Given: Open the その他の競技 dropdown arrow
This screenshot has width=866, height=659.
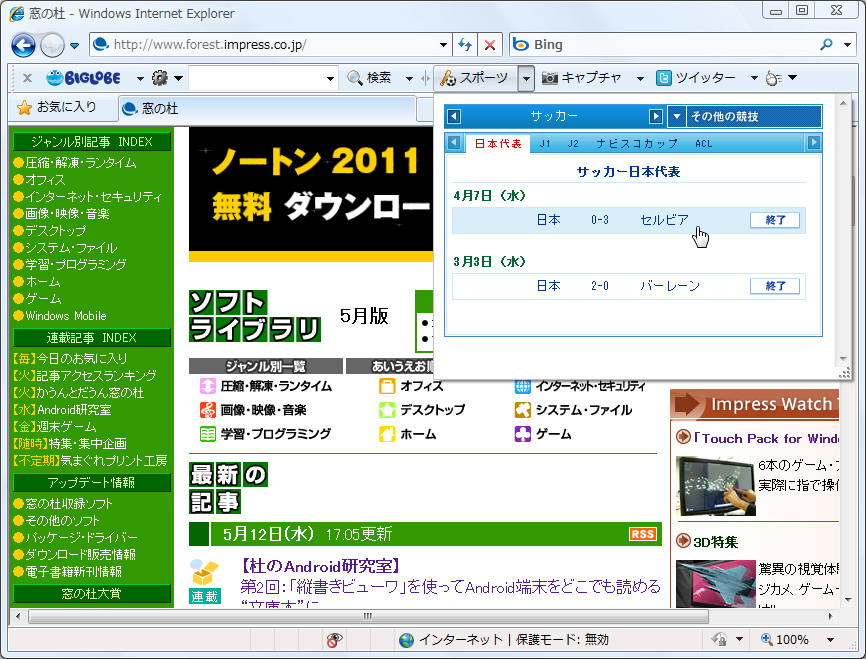Looking at the screenshot, I should pos(675,117).
